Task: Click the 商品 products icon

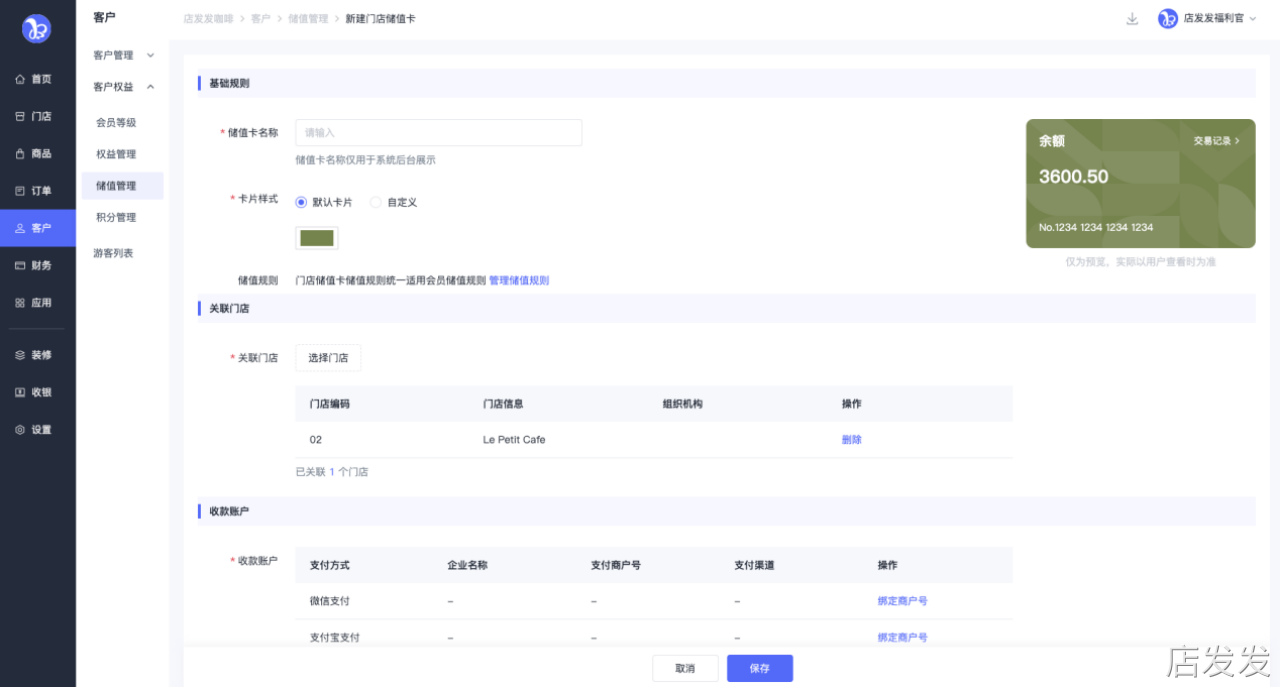Action: click(20, 154)
